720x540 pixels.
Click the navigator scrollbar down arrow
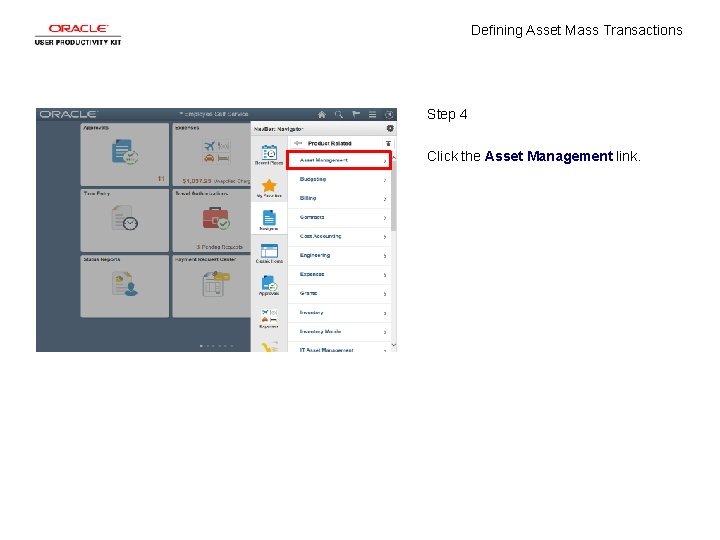click(x=394, y=345)
